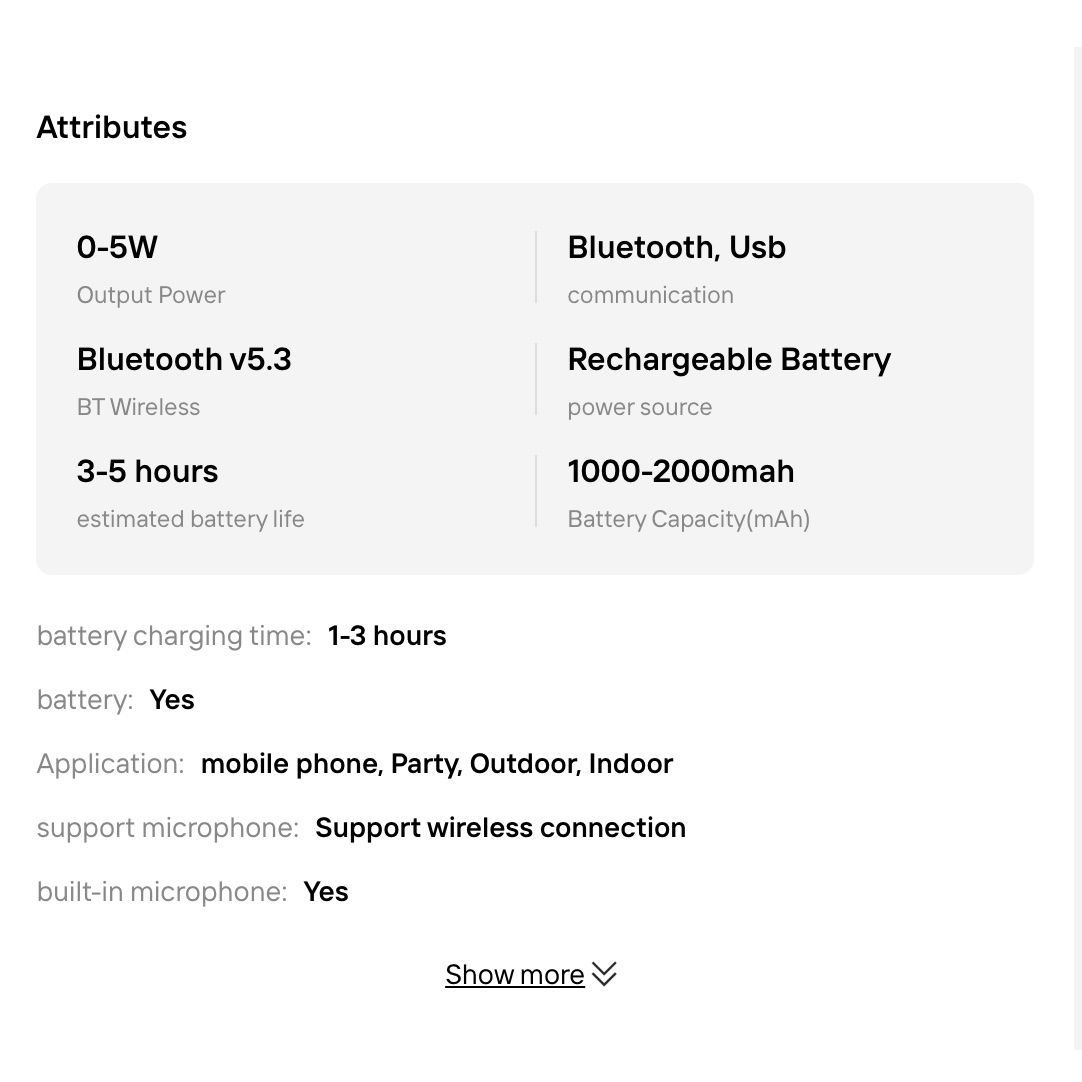Select the 1000-2000mah capacity value
This screenshot has height=1082, width=1082.
click(x=680, y=471)
